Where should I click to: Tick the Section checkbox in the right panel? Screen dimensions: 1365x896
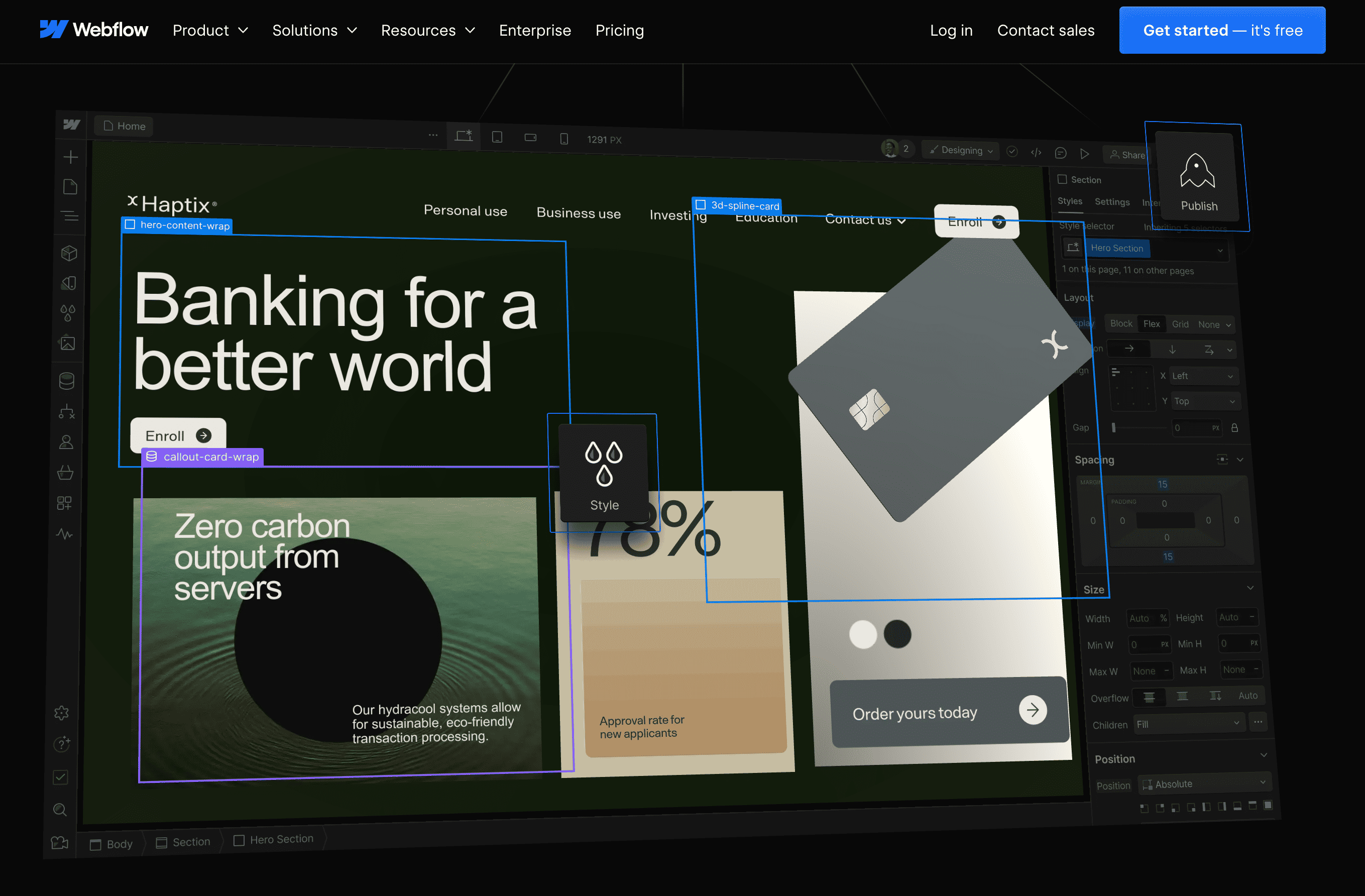[x=1062, y=179]
